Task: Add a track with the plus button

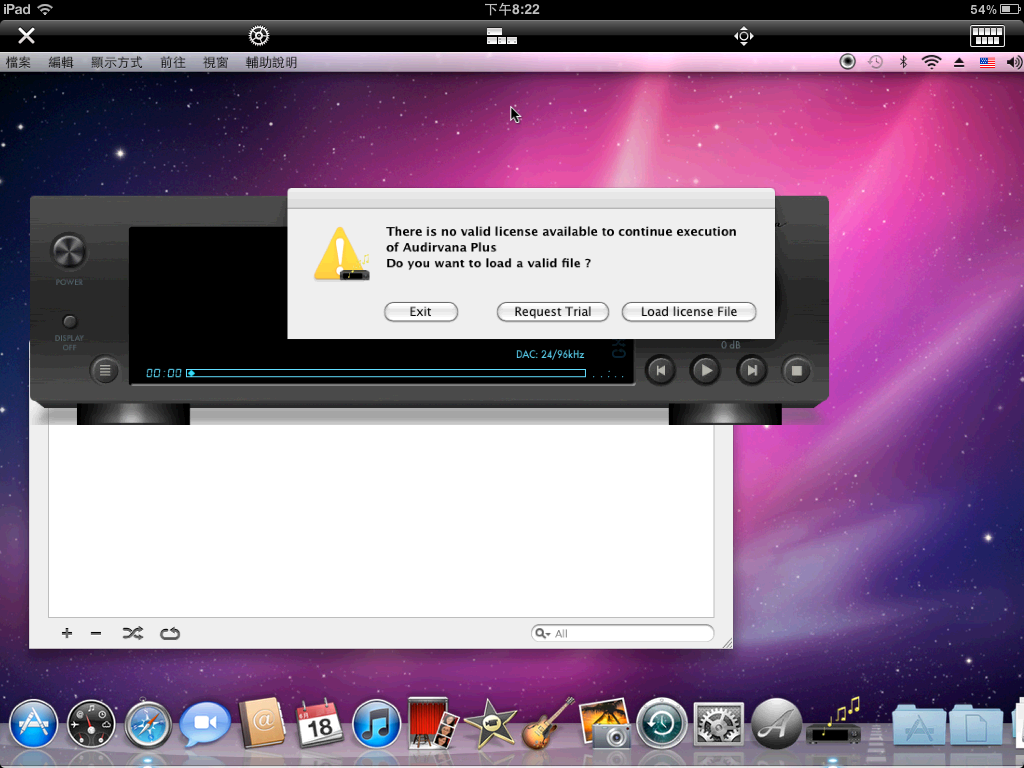Action: pyautogui.click(x=67, y=633)
